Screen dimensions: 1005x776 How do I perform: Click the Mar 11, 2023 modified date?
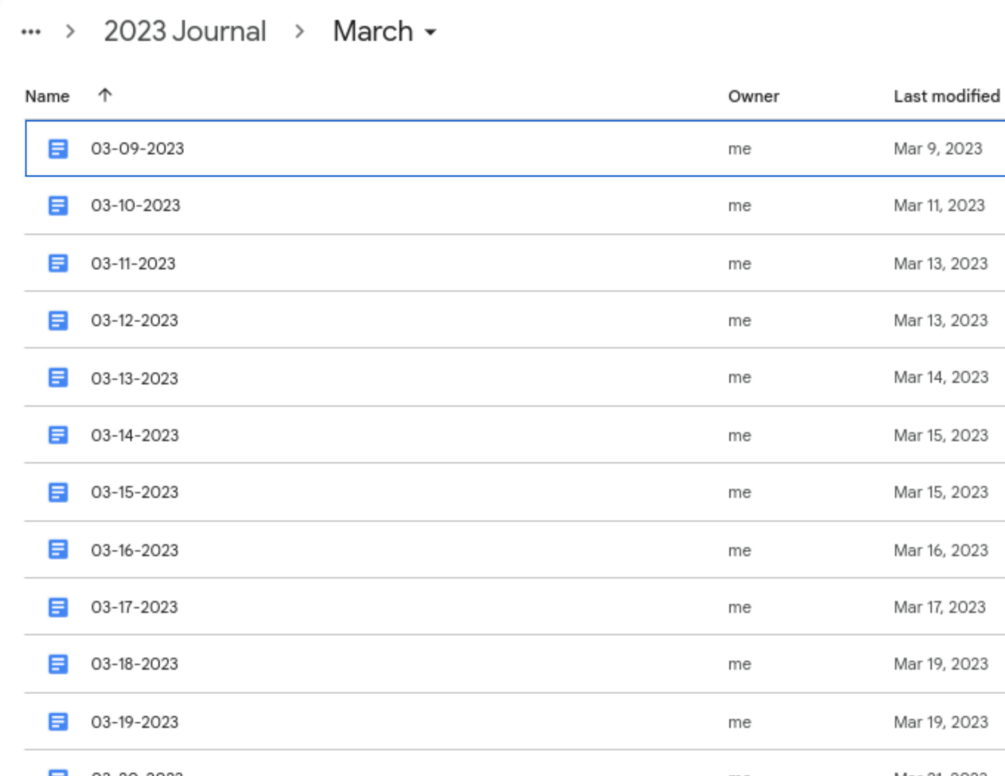point(939,206)
